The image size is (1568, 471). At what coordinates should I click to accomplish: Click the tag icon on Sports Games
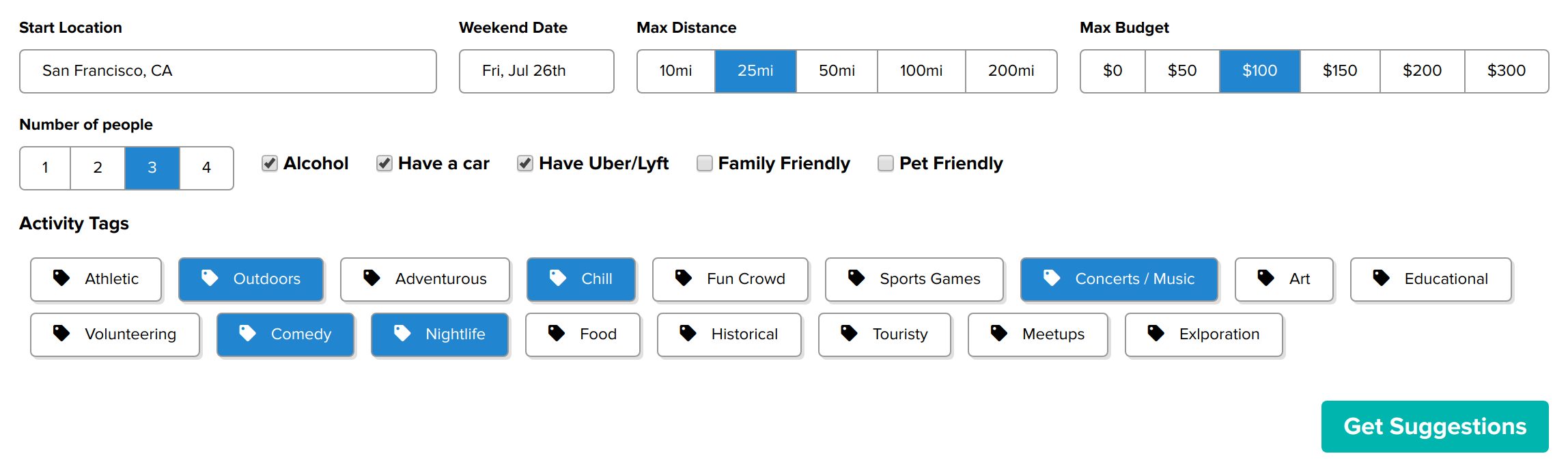[x=856, y=278]
